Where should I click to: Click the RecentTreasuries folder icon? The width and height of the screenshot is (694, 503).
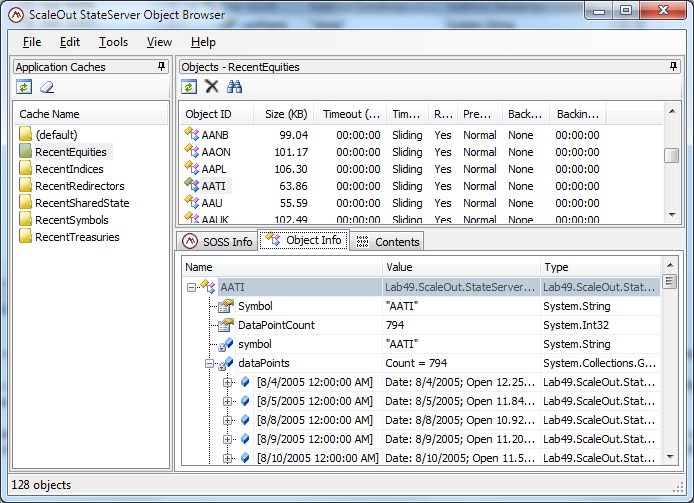(x=25, y=236)
